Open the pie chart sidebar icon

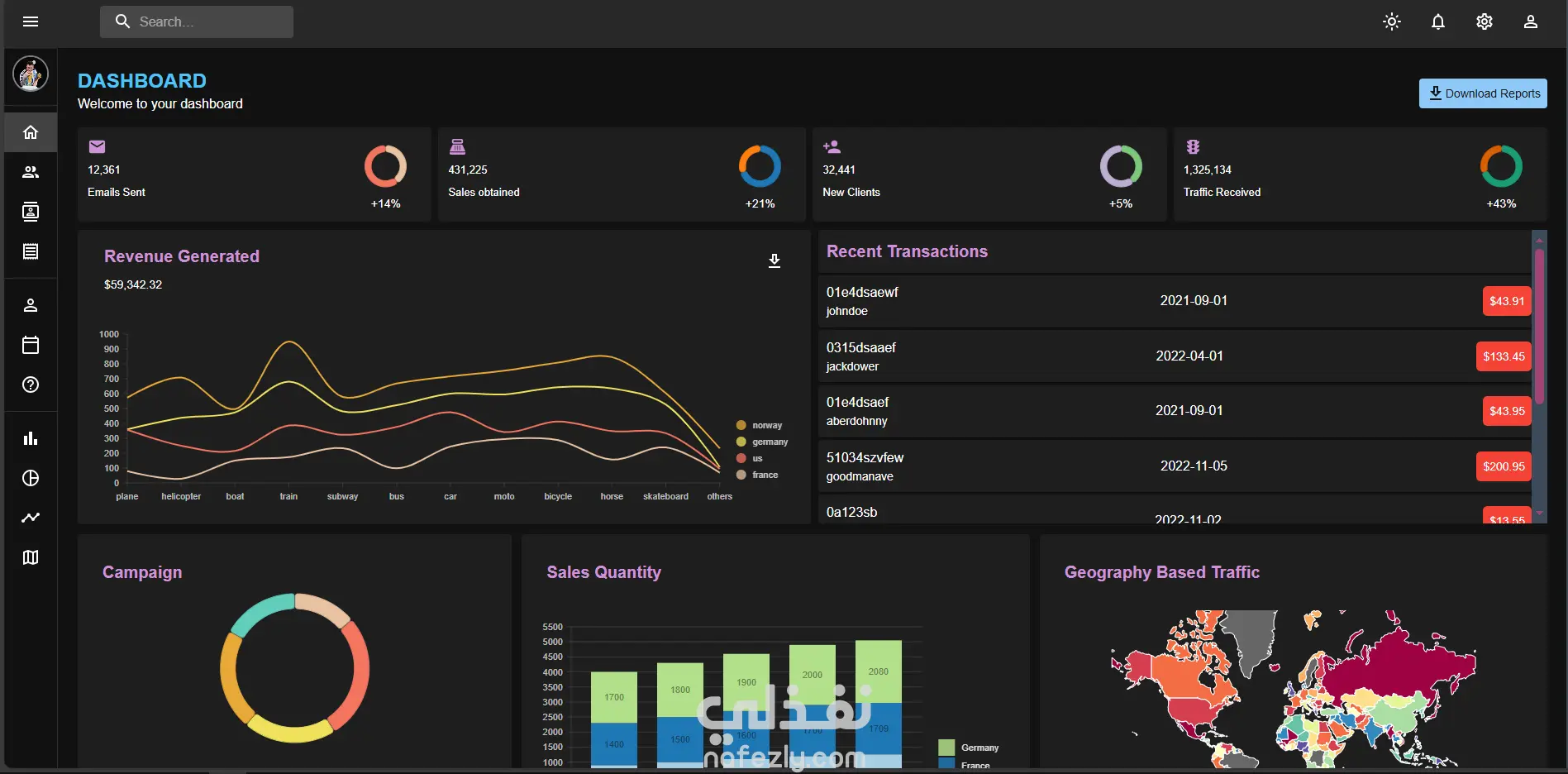click(x=31, y=478)
